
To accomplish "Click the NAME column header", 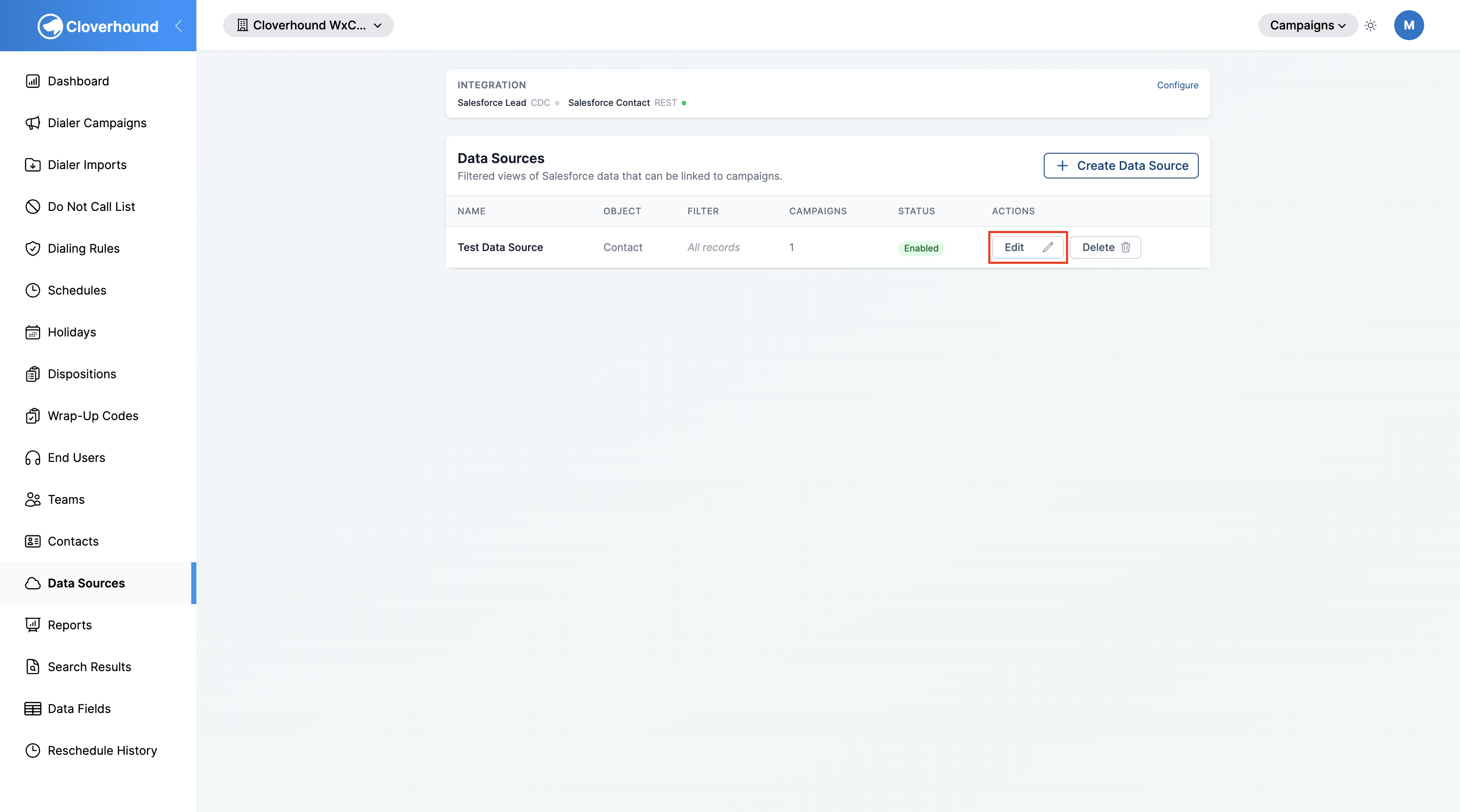I will [471, 211].
